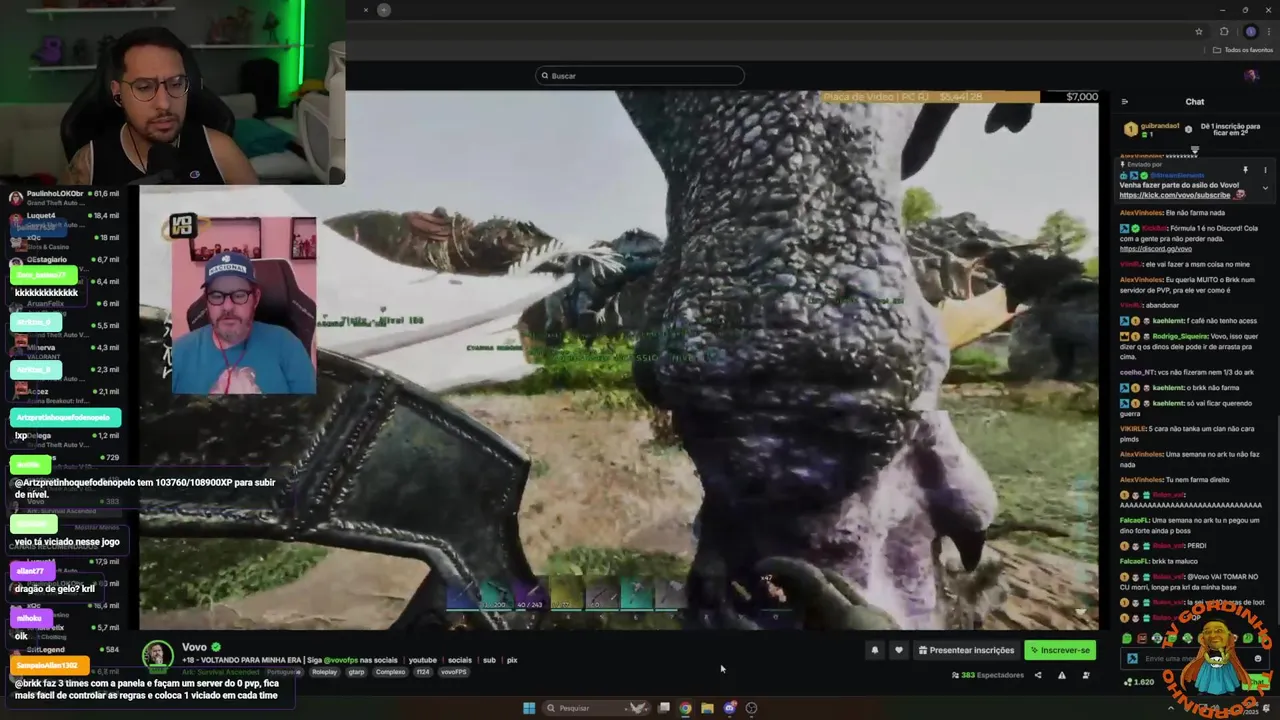1280x720 pixels.
Task: Open a new browser tab with the plus button
Action: click(383, 10)
